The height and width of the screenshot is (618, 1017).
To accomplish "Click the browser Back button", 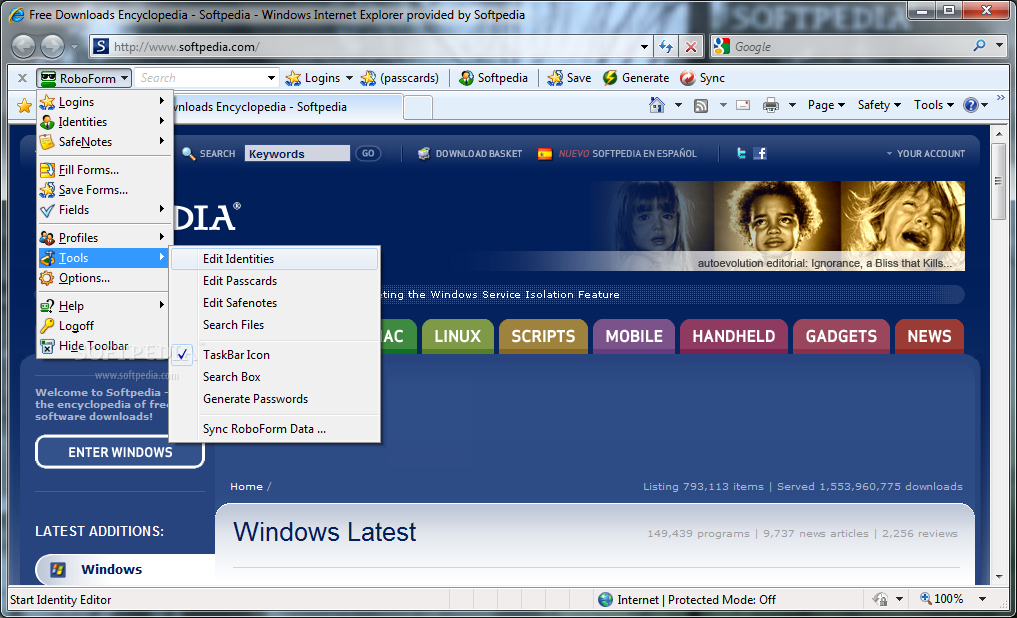I will coord(24,47).
